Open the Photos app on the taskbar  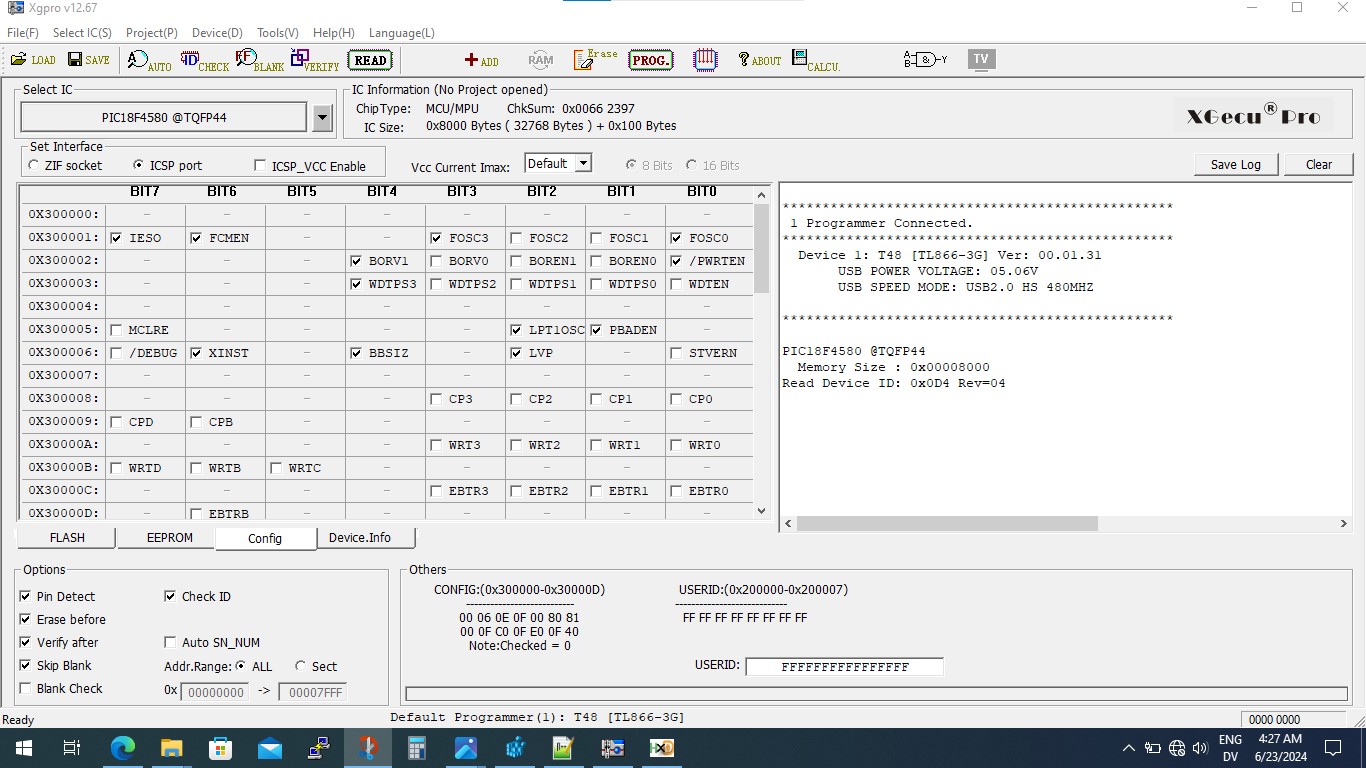(x=465, y=748)
